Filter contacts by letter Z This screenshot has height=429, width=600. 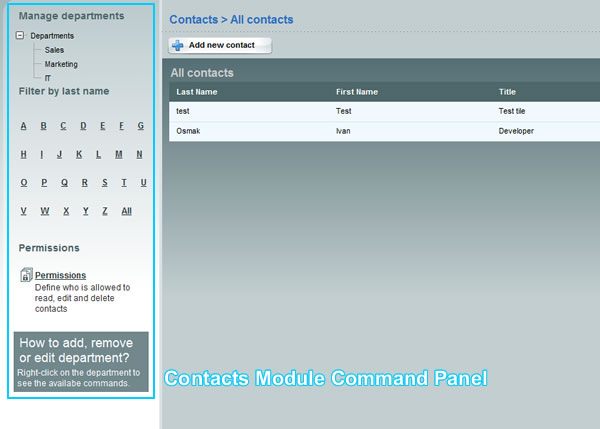click(x=105, y=211)
